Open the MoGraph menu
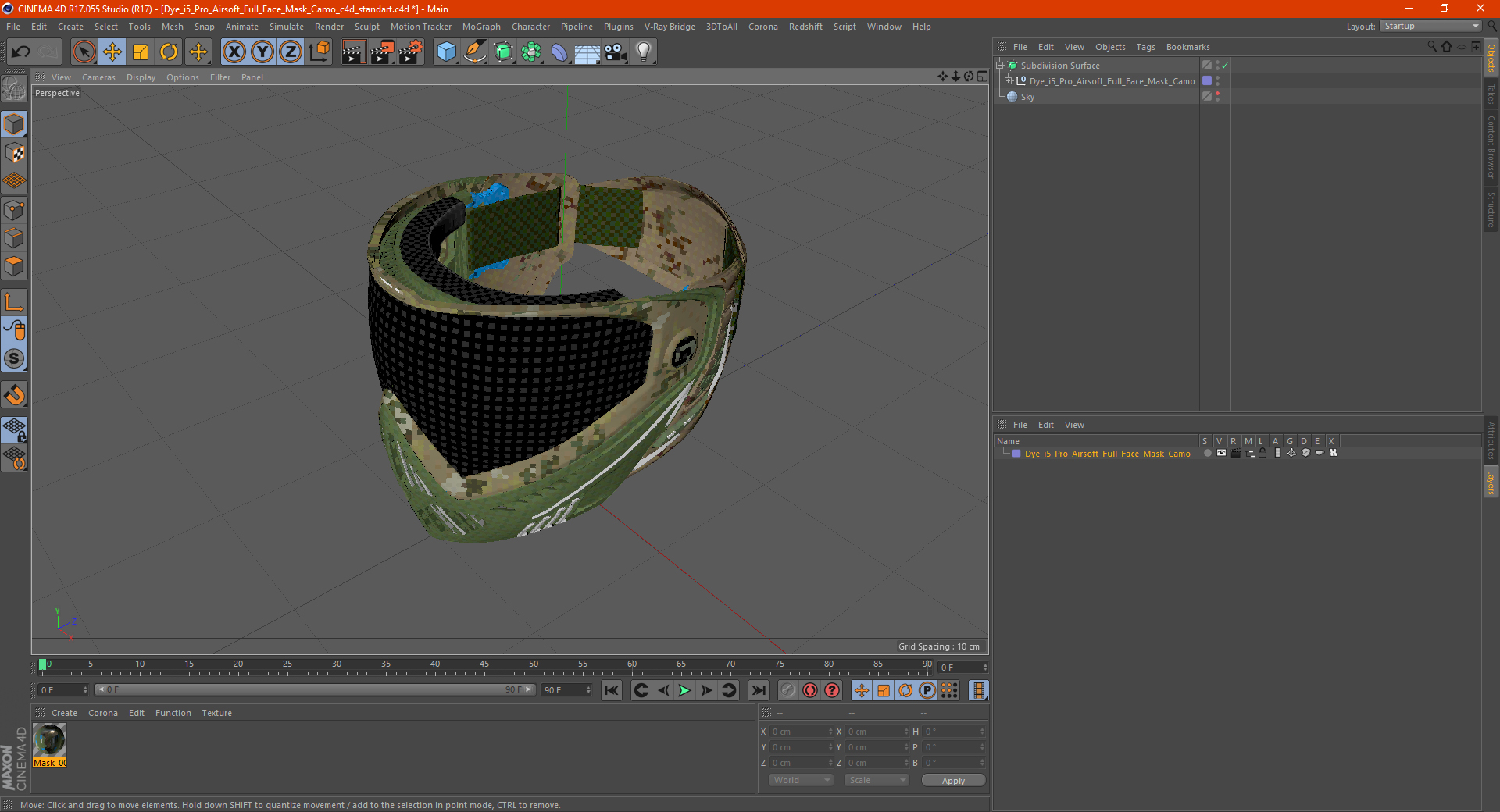Viewport: 1500px width, 812px height. (x=481, y=27)
